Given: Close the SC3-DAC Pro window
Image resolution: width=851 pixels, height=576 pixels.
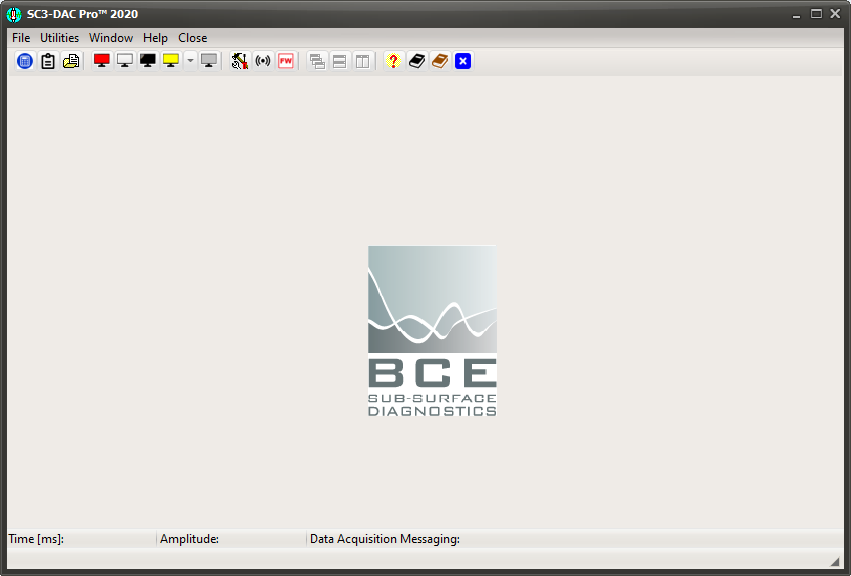Looking at the screenshot, I should pos(835,14).
